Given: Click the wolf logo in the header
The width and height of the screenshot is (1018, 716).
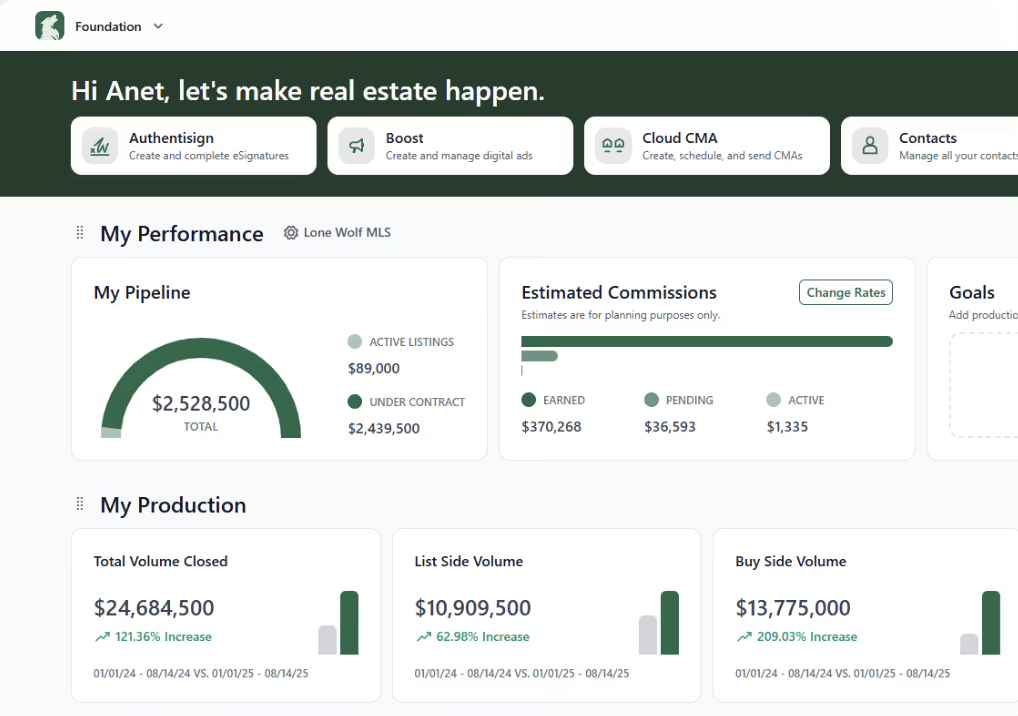Looking at the screenshot, I should coord(49,26).
